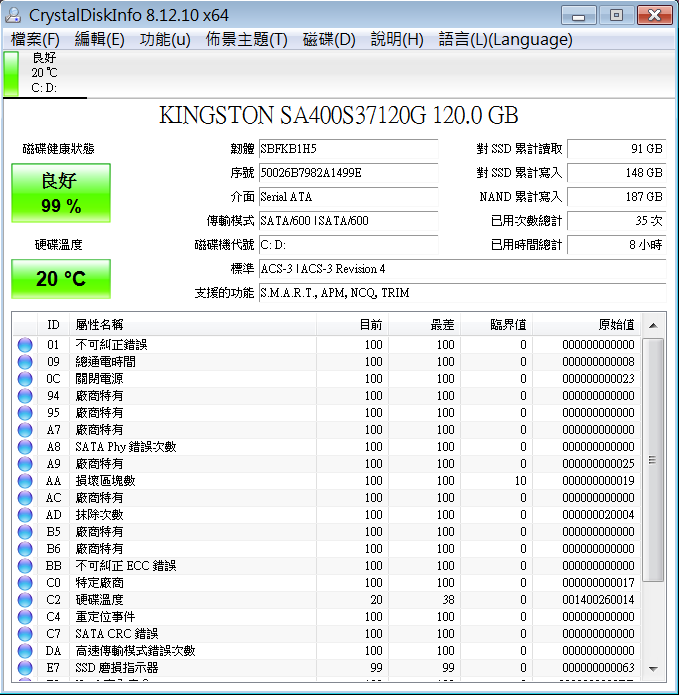Open the 語言(L)(Language) menu
This screenshot has width=679, height=695.
(505, 39)
